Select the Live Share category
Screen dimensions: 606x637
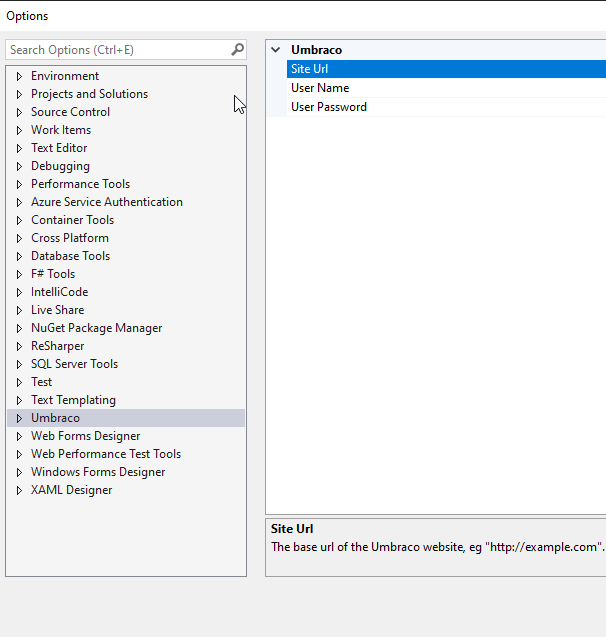tap(57, 310)
